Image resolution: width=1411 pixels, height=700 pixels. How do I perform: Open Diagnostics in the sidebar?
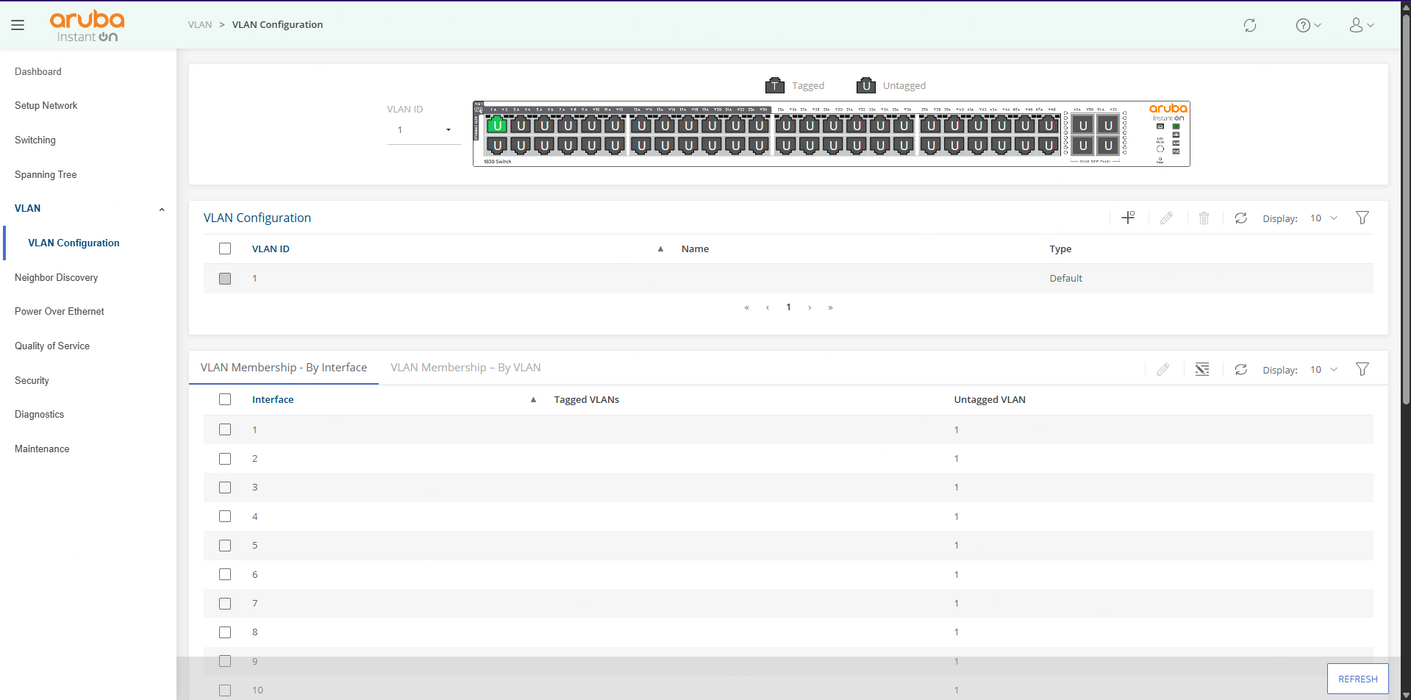pyautogui.click(x=39, y=415)
